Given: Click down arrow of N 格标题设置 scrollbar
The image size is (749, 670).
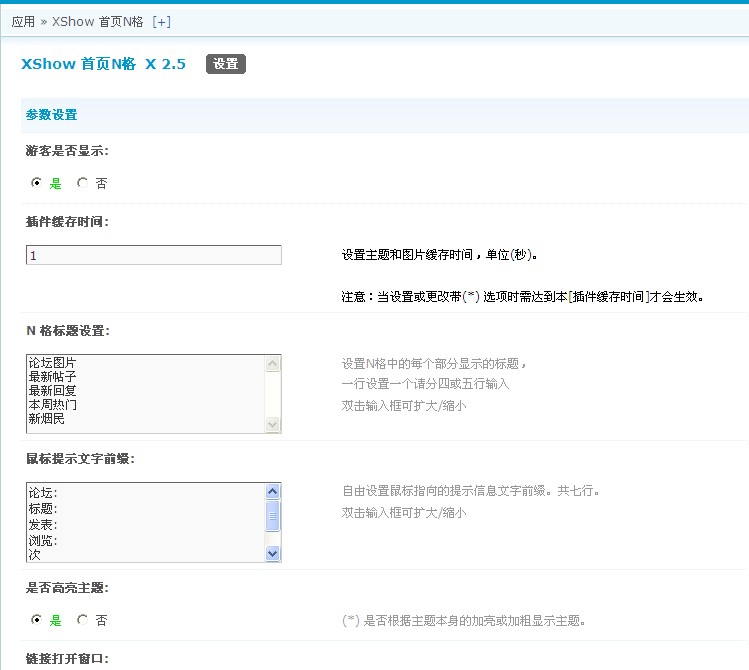Looking at the screenshot, I should [273, 424].
